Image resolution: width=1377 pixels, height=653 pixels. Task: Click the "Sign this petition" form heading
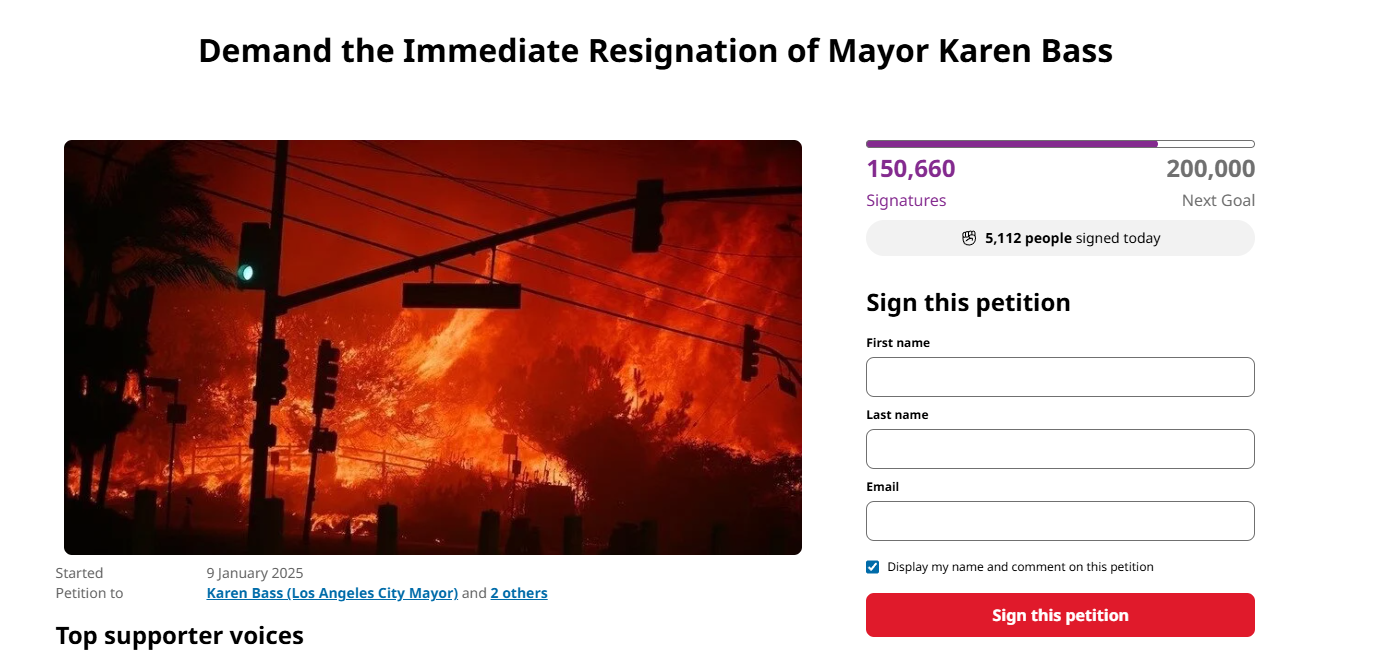click(x=968, y=302)
